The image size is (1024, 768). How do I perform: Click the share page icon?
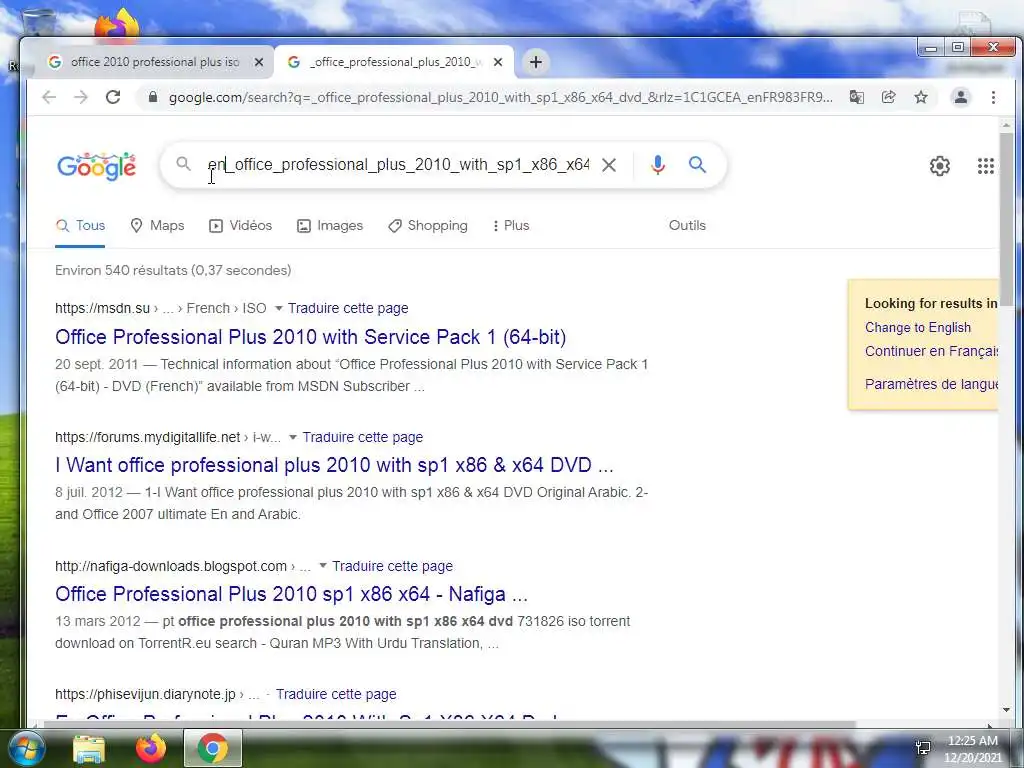click(x=888, y=97)
